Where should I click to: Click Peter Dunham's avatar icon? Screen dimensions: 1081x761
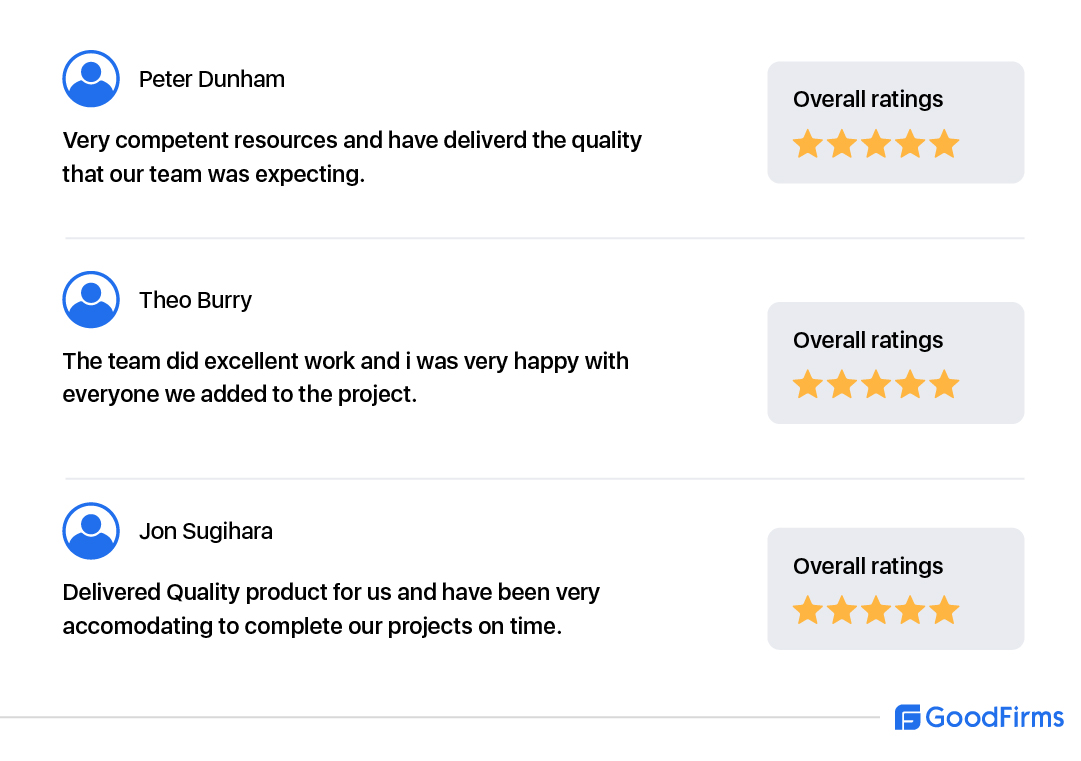91,79
